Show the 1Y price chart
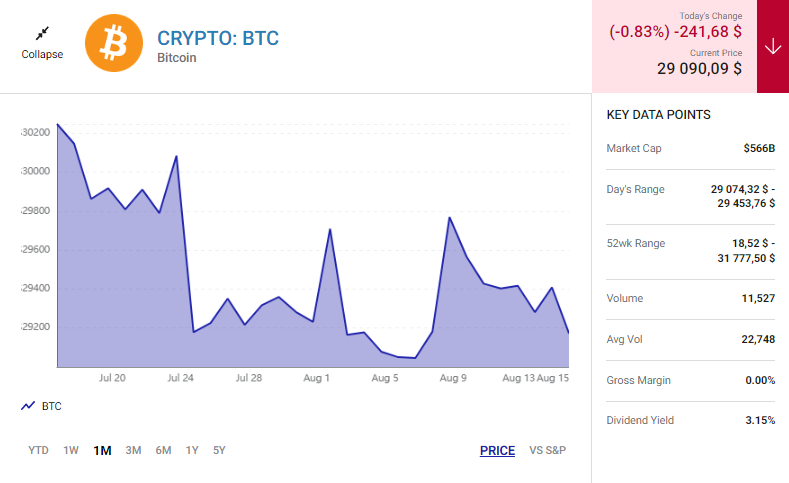789x483 pixels. pyautogui.click(x=192, y=450)
